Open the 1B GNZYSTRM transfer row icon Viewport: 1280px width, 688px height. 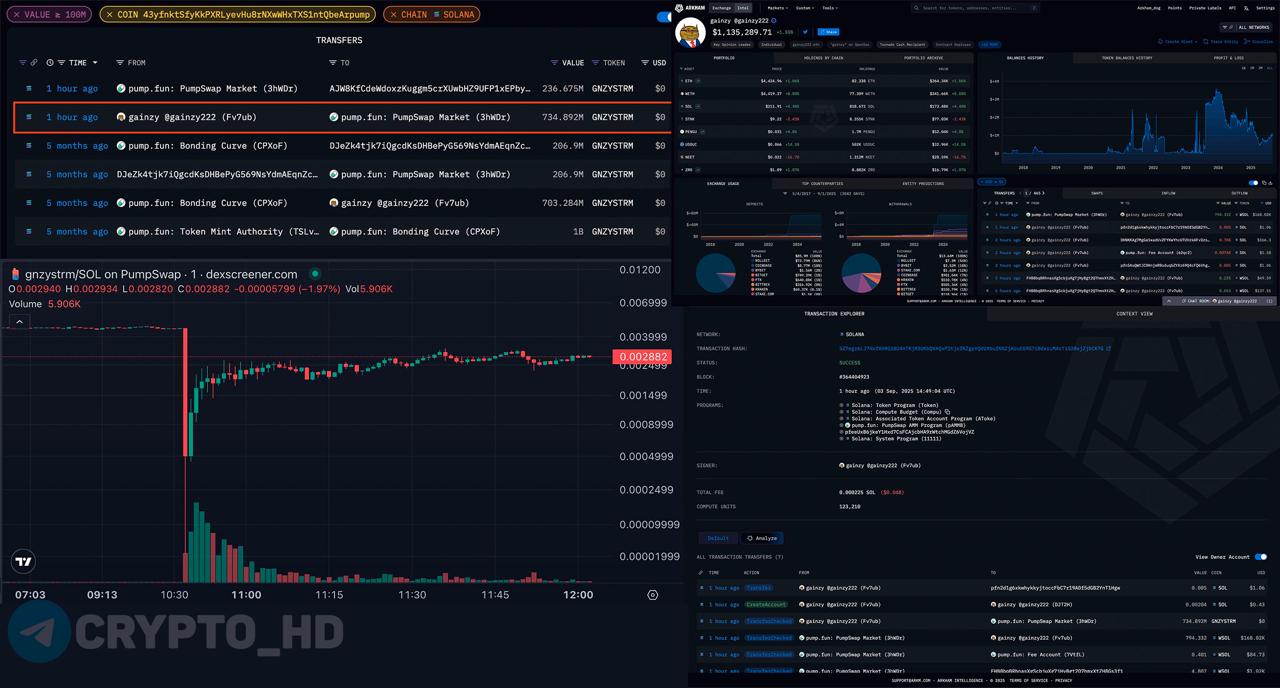[29, 232]
